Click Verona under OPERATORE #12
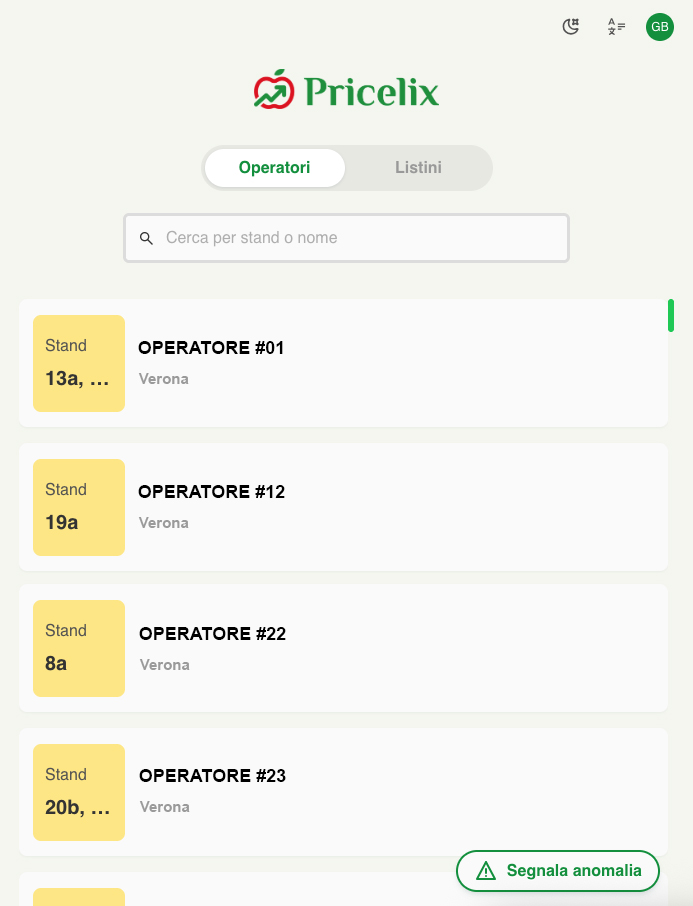This screenshot has height=906, width=693. pyautogui.click(x=164, y=523)
